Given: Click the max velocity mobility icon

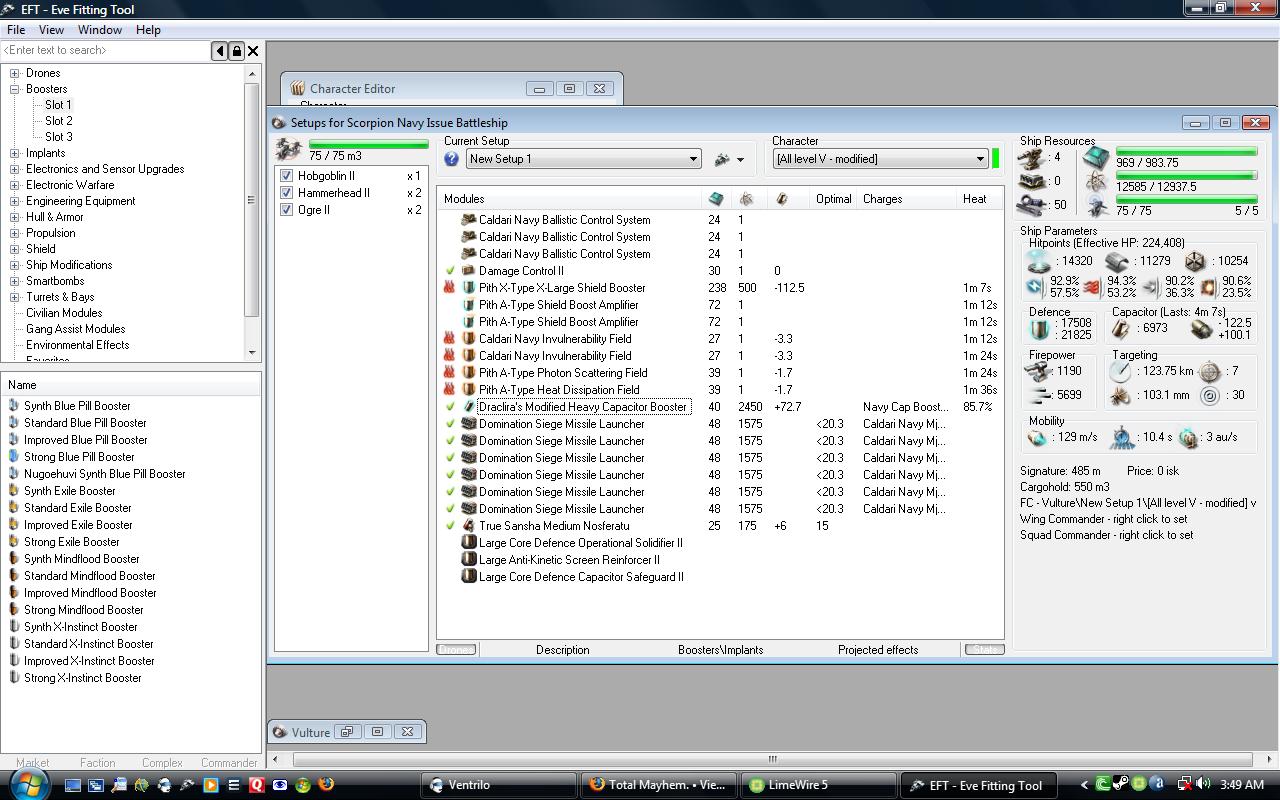Looking at the screenshot, I should (1038, 438).
